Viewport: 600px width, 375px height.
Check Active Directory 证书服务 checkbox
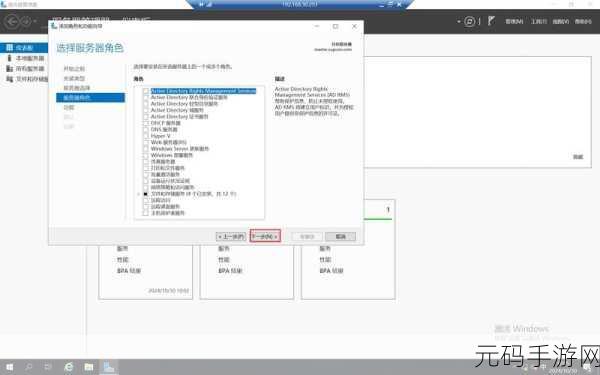(146, 117)
